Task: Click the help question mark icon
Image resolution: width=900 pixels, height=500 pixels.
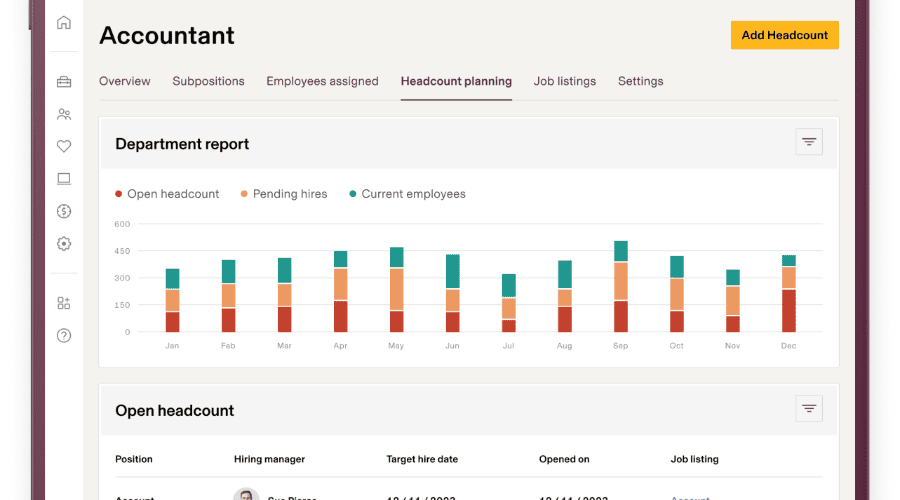Action: (64, 335)
